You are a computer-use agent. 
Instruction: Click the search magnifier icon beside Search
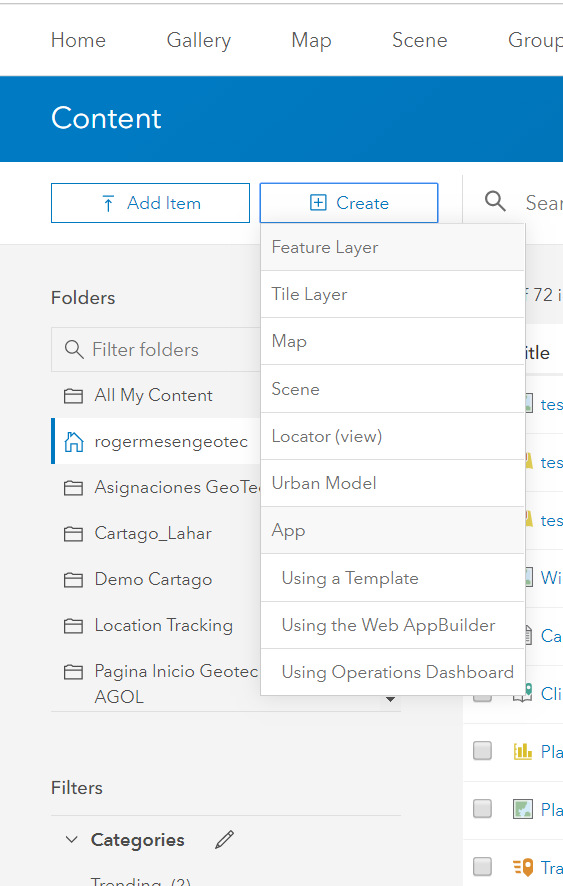[495, 201]
